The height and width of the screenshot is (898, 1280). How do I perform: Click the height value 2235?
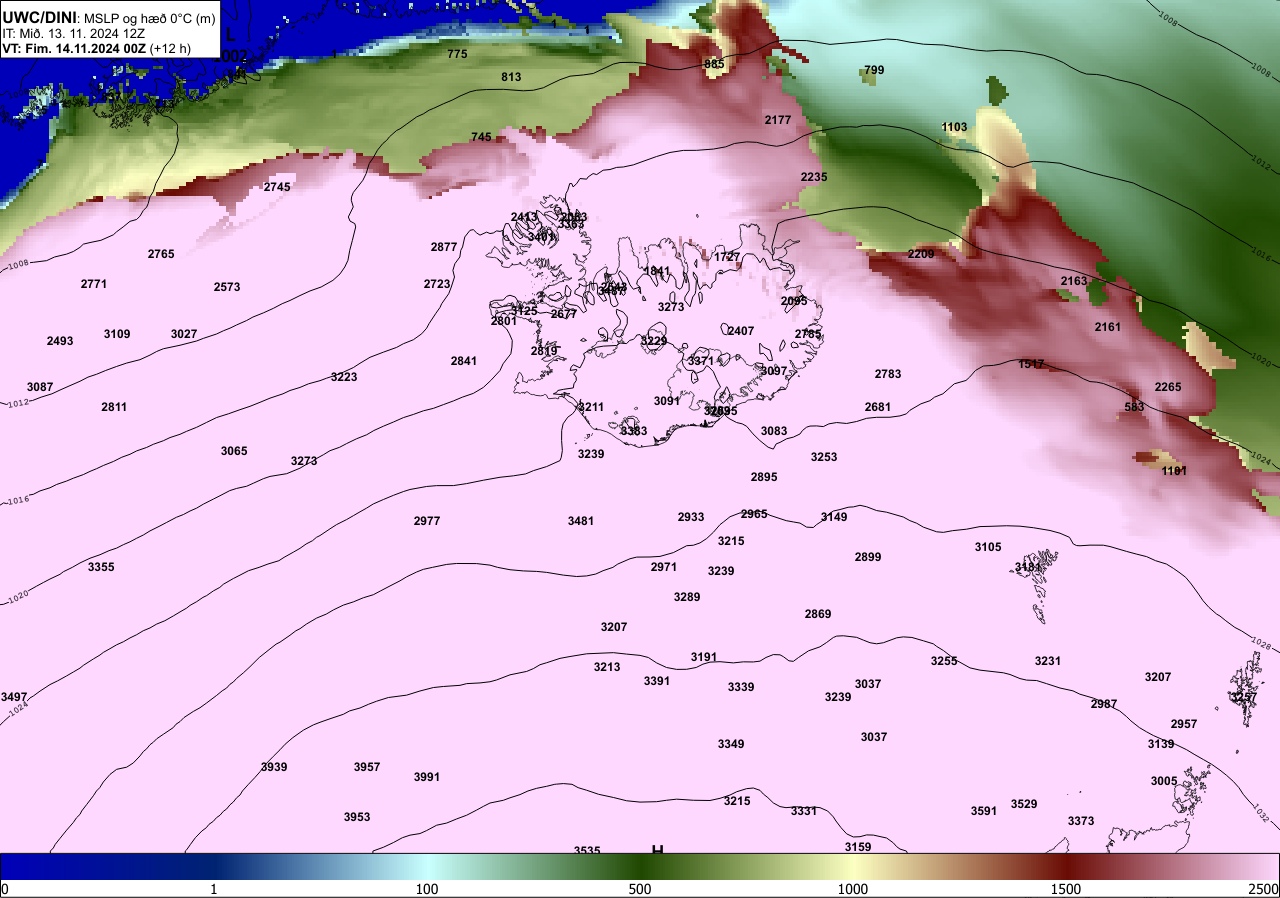pyautogui.click(x=814, y=177)
